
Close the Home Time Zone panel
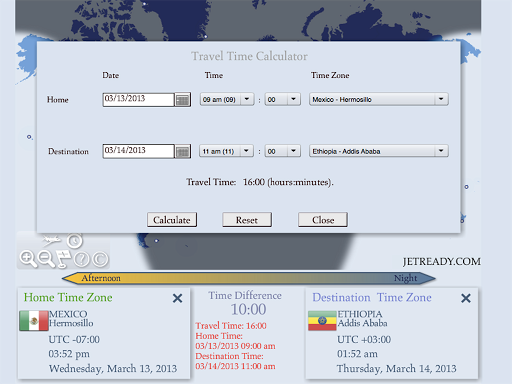click(178, 298)
